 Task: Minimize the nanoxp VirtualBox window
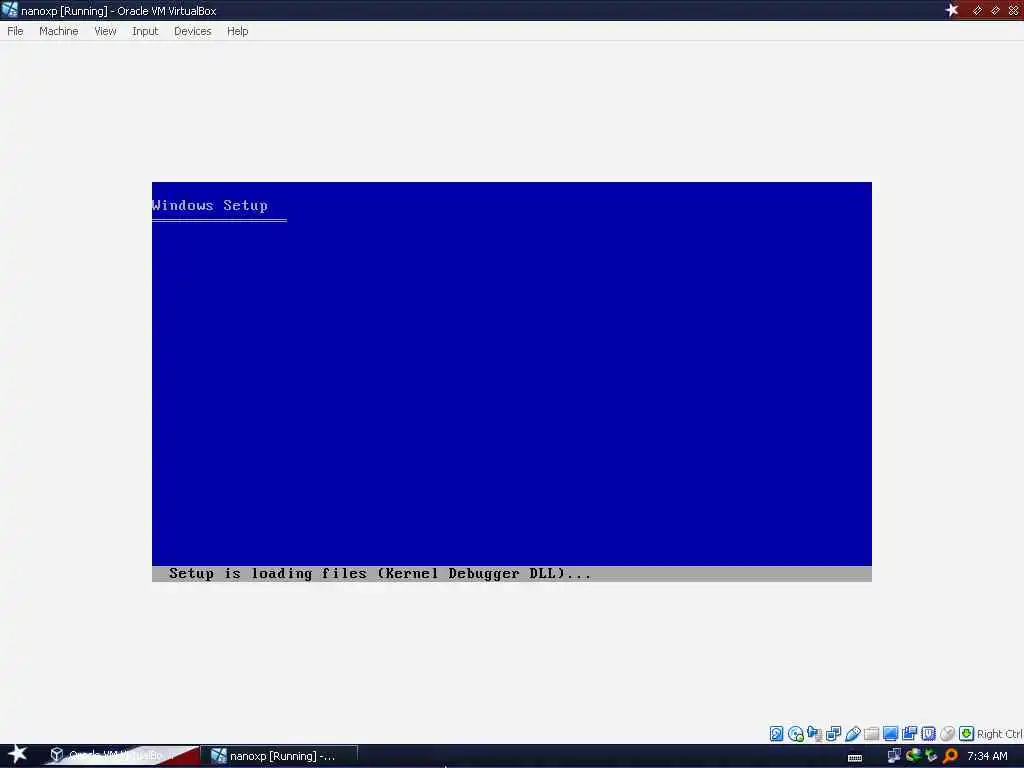click(978, 10)
